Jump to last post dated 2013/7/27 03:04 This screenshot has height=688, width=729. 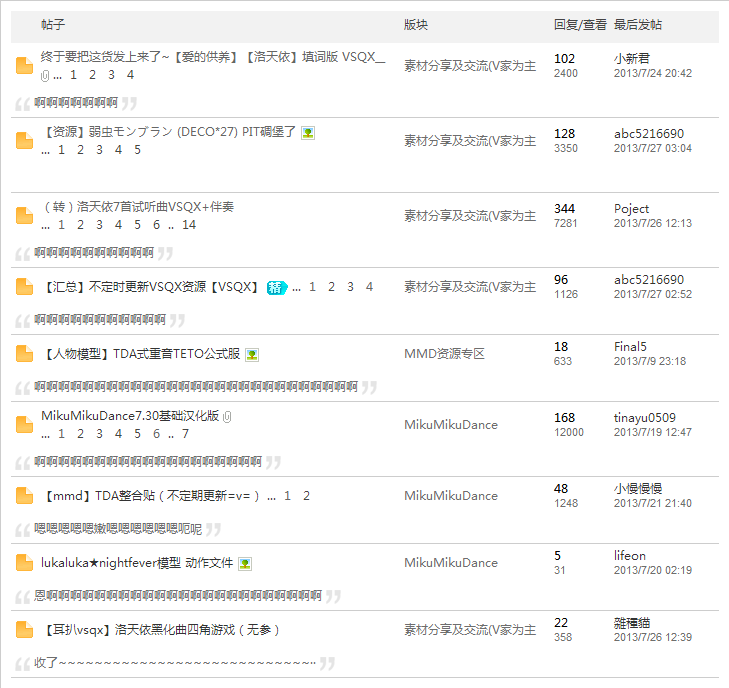[653, 148]
